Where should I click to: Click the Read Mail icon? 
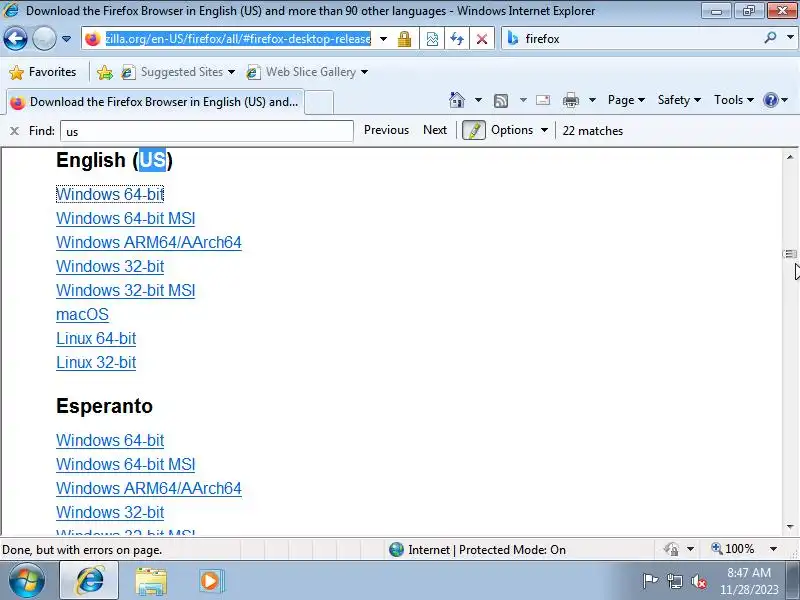coord(543,100)
